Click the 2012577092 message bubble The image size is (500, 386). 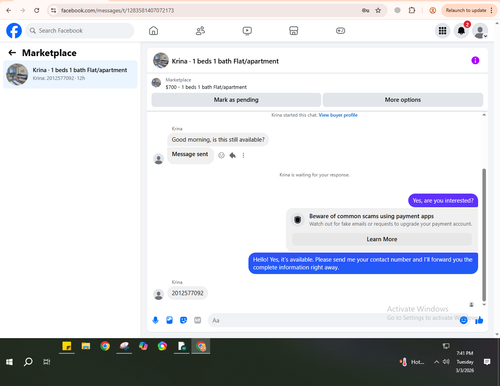coord(187,293)
